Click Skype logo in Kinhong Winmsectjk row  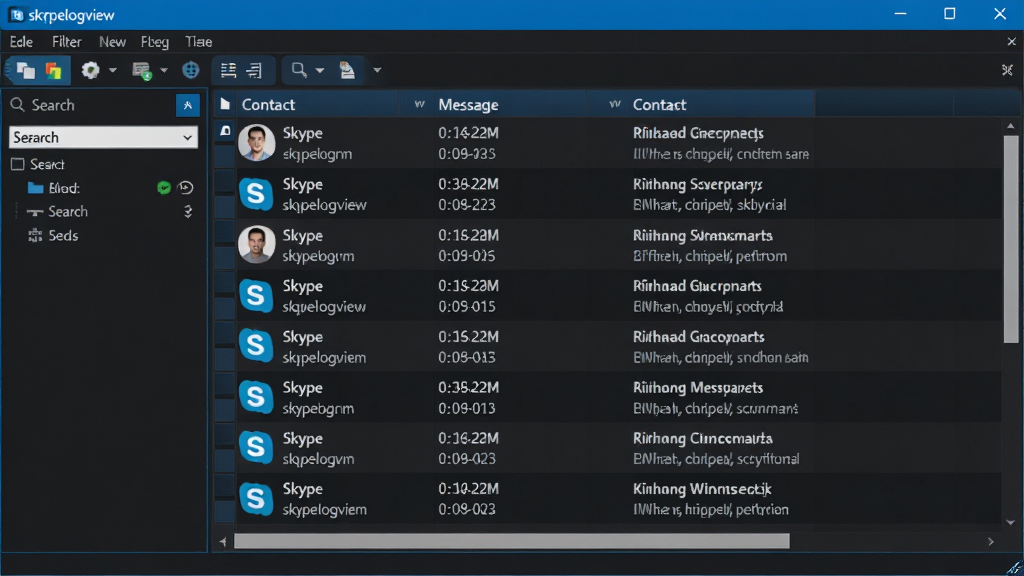(x=256, y=499)
